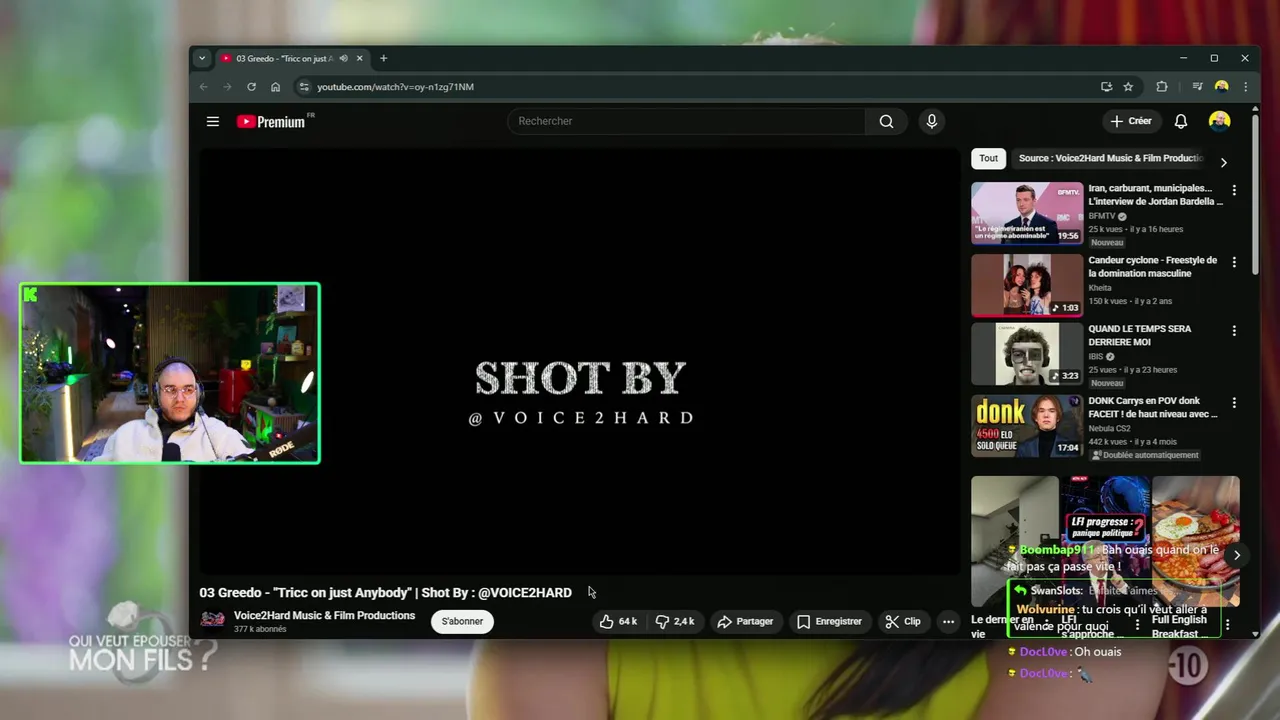Click the 'Nebula CS2' channel name
The width and height of the screenshot is (1280, 720).
pyautogui.click(x=1114, y=428)
